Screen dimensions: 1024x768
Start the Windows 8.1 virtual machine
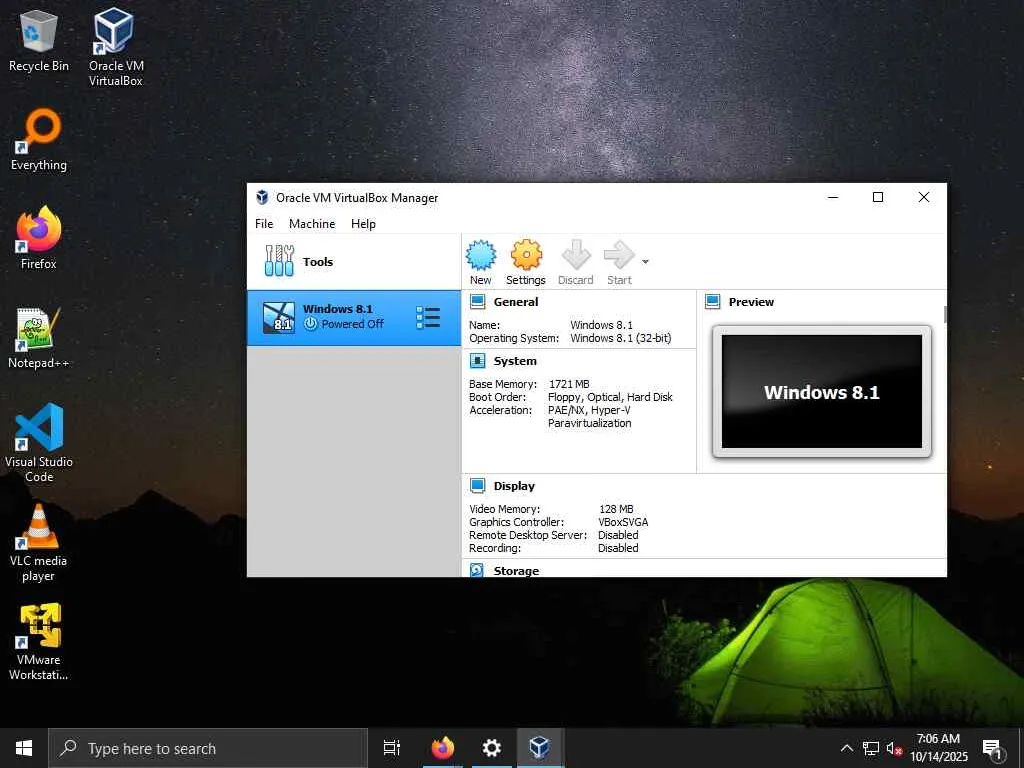(619, 262)
